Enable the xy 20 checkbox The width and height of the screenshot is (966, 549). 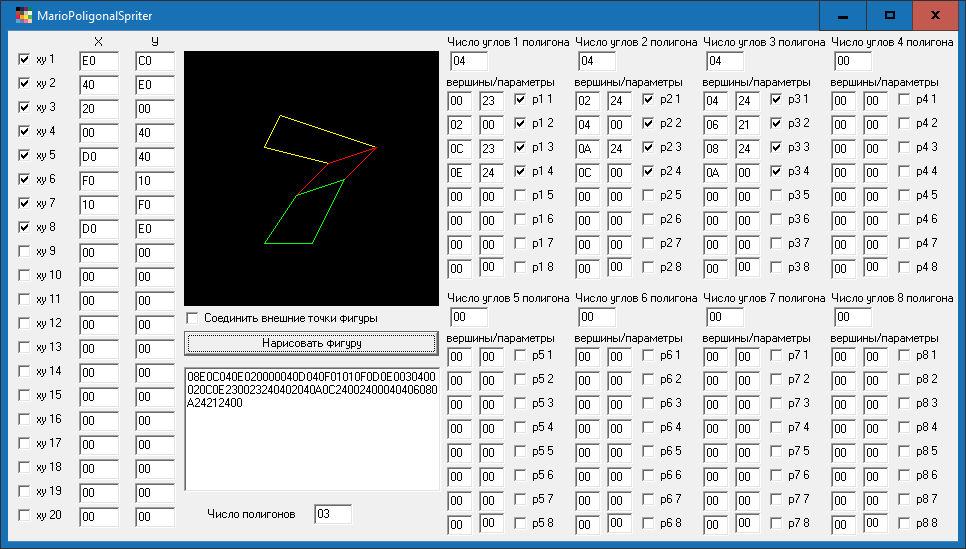[x=24, y=515]
